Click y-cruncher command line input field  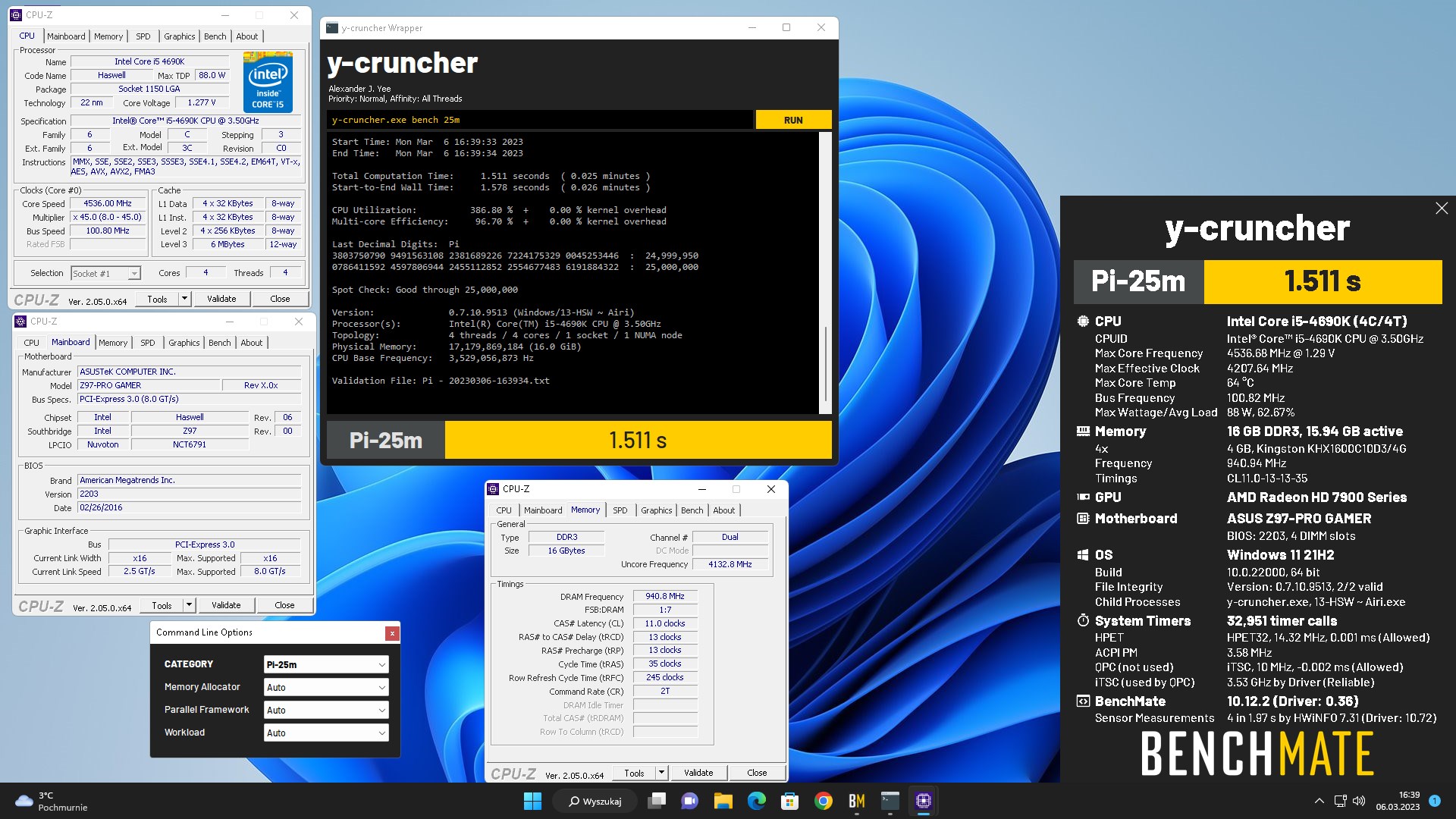pos(540,120)
